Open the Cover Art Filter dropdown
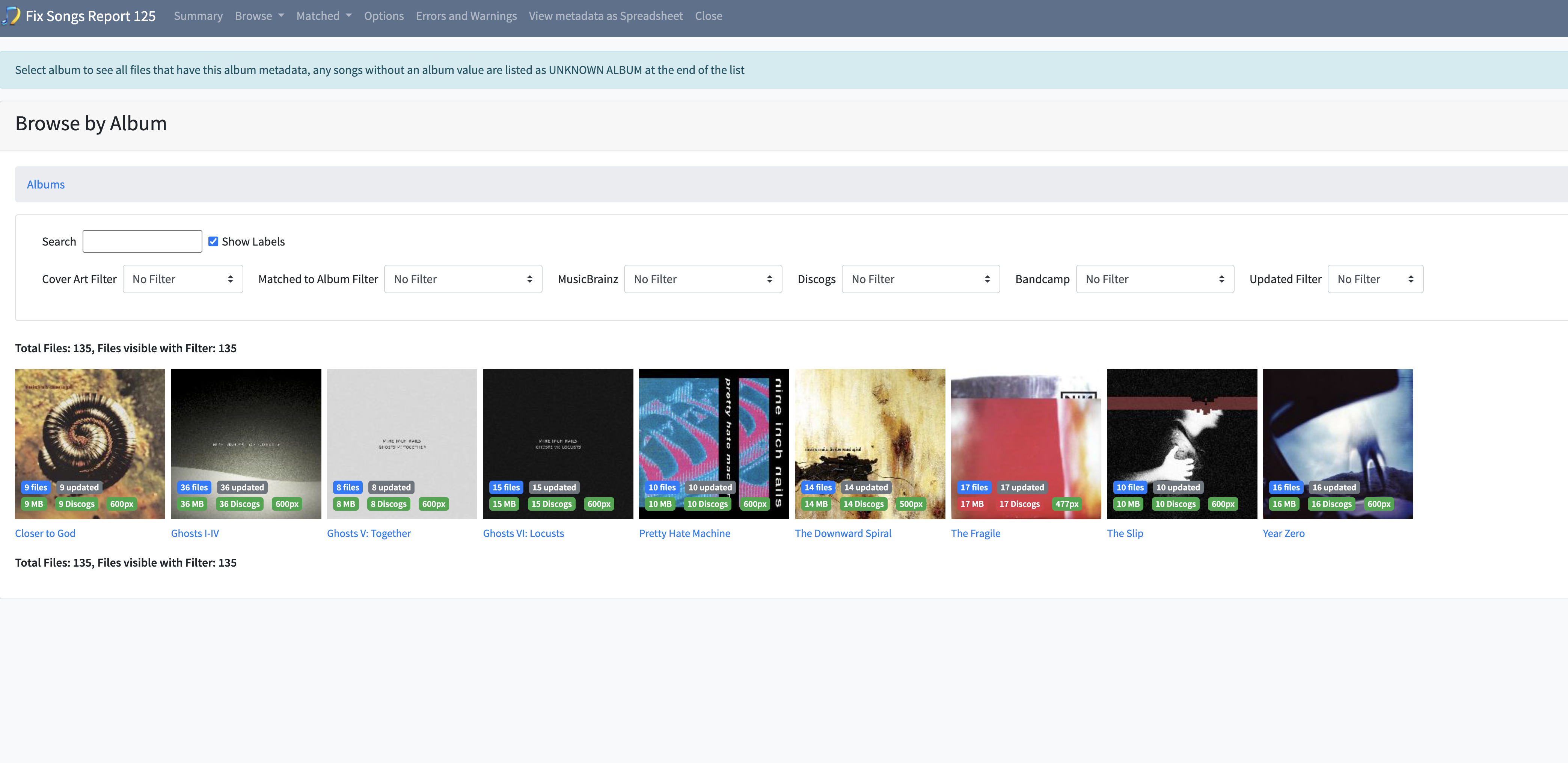This screenshot has width=1568, height=763. 182,279
